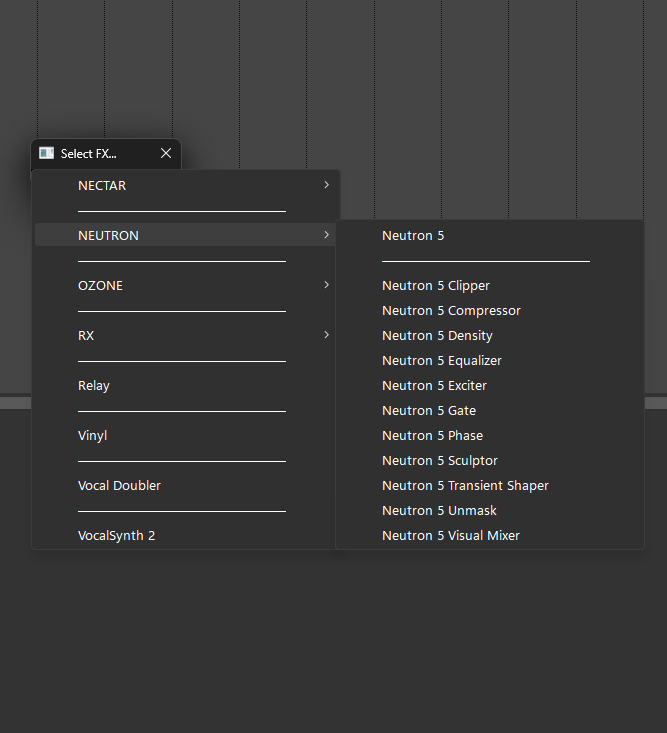The height and width of the screenshot is (733, 667).
Task: Insert Neutron 5 Gate
Action: pos(428,410)
